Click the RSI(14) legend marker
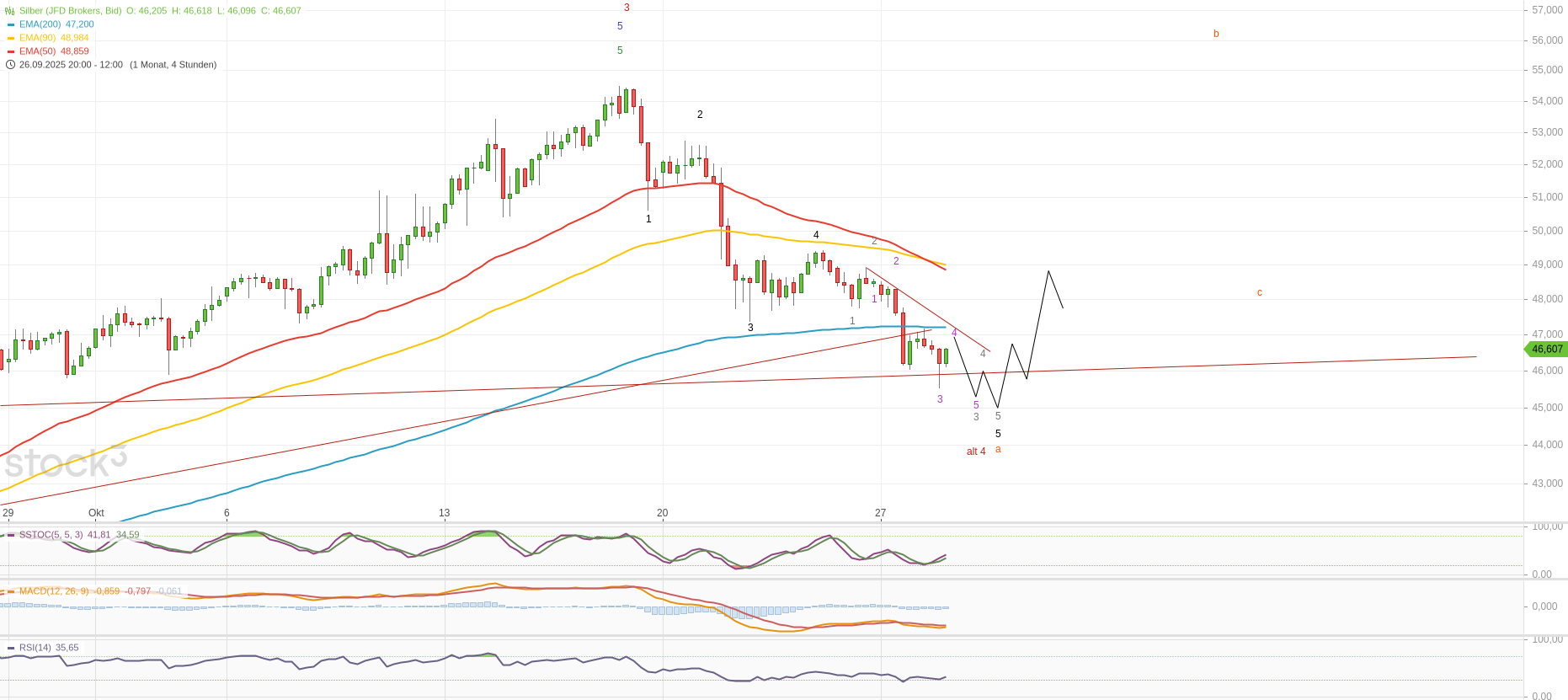The height and width of the screenshot is (700, 1568). 11,648
